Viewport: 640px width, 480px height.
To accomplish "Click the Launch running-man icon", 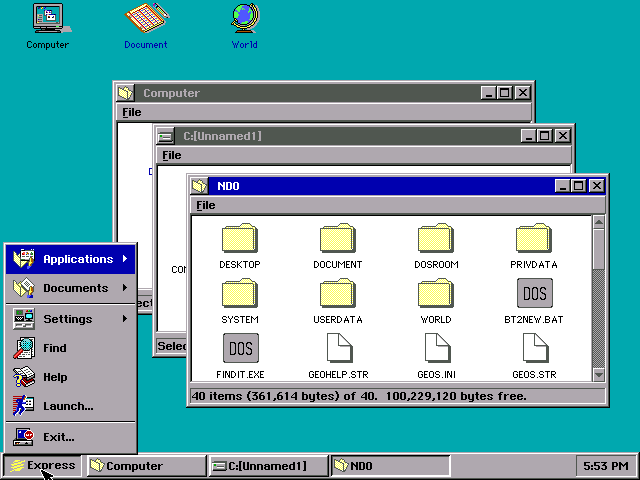I will coord(23,406).
